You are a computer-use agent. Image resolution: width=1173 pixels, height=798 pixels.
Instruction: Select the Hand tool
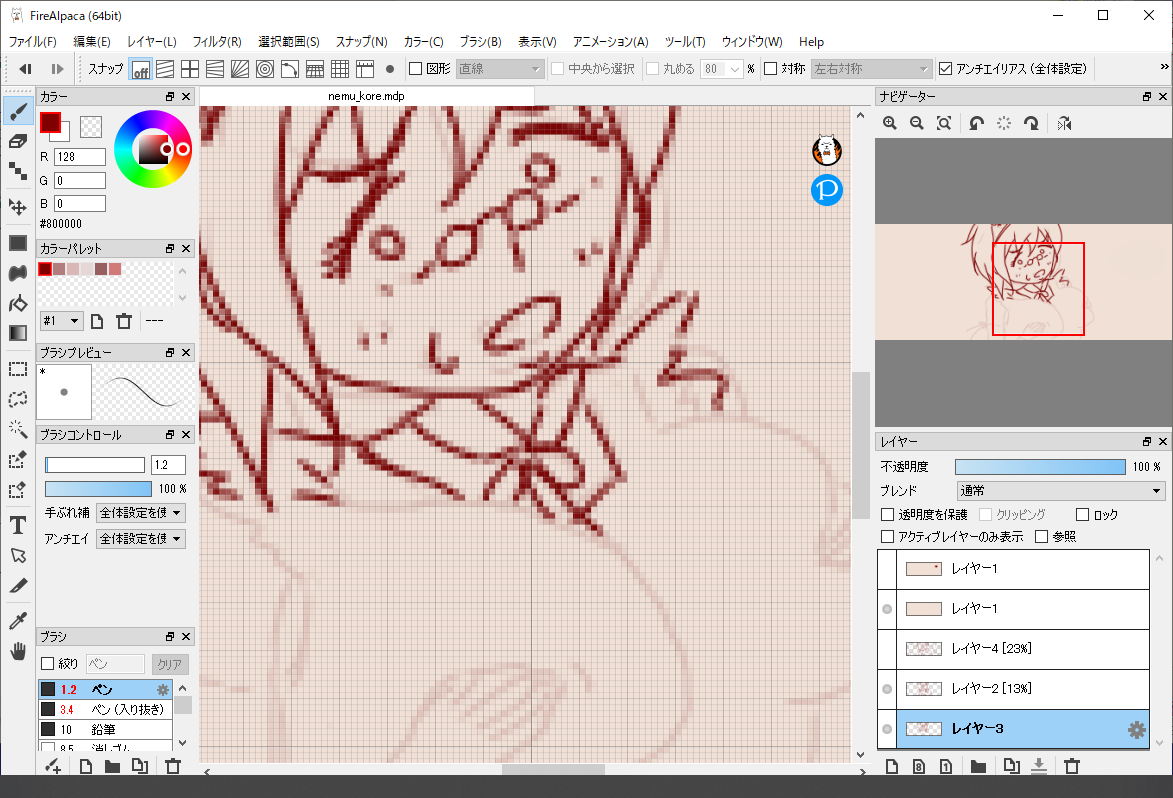(17, 652)
